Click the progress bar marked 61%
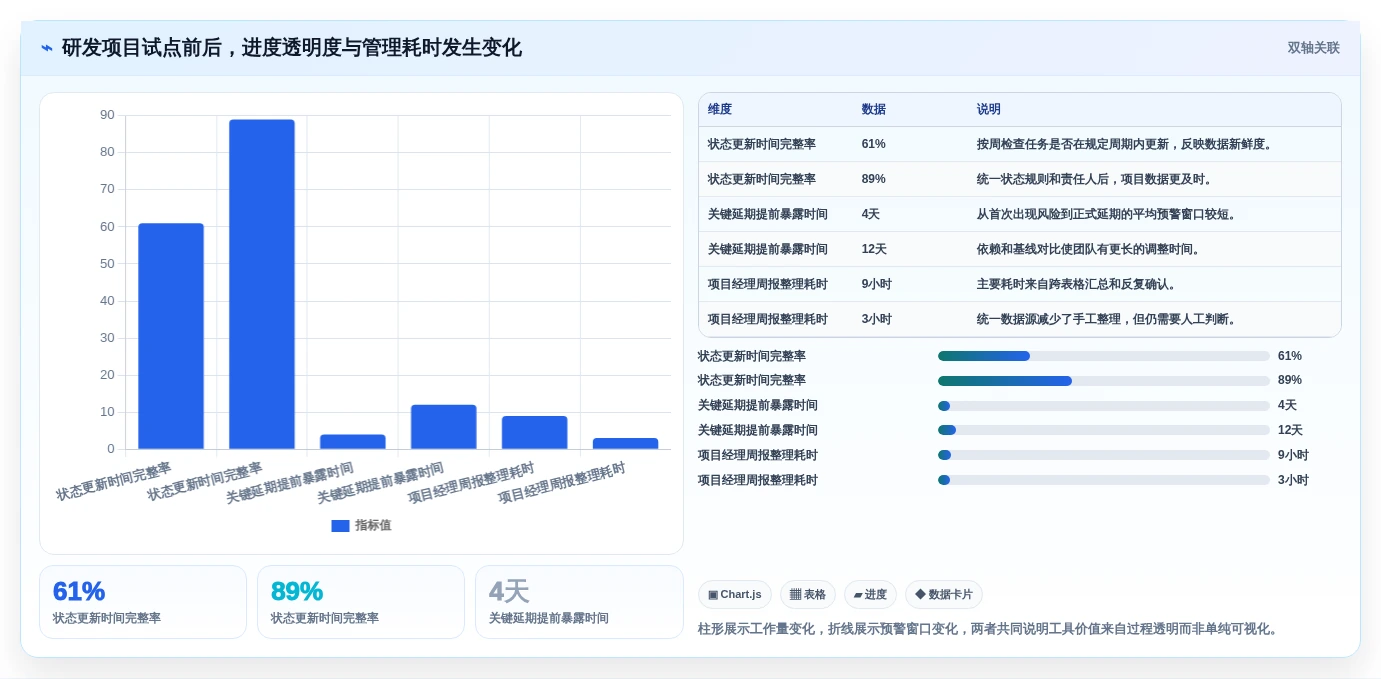The width and height of the screenshot is (1381, 679). [1104, 356]
